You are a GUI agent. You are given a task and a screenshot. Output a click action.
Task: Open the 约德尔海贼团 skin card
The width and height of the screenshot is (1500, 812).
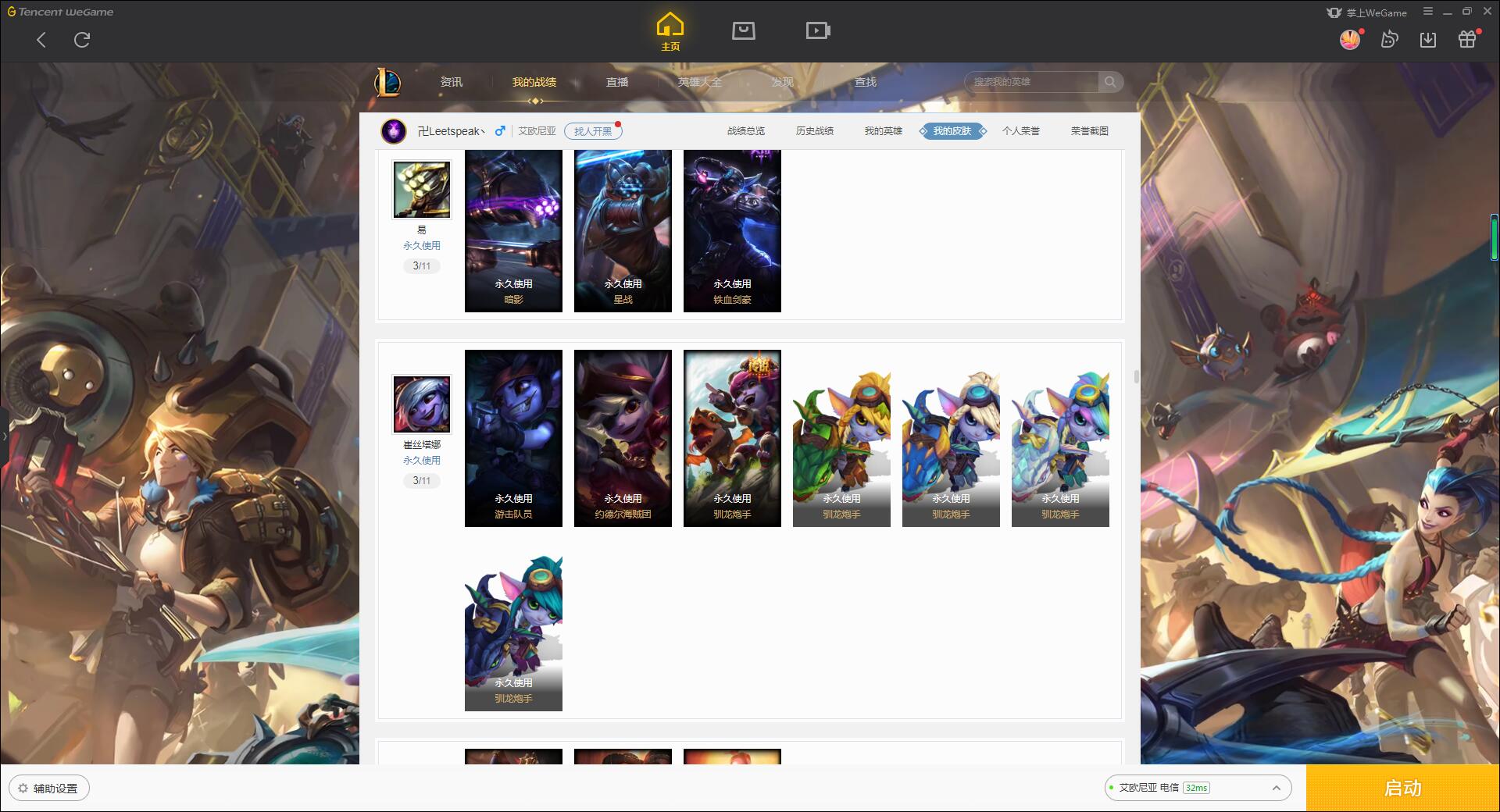click(x=623, y=438)
